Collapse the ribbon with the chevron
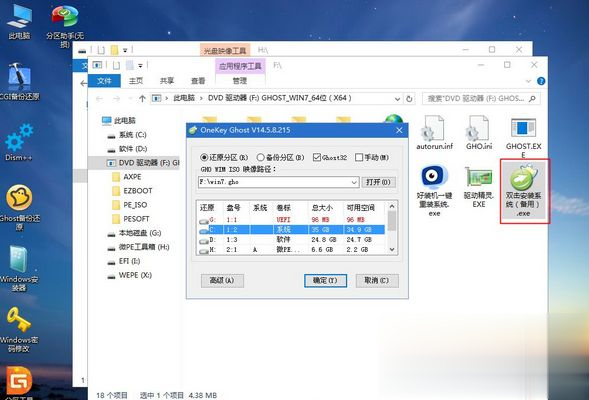The height and width of the screenshot is (400, 589). tap(529, 81)
